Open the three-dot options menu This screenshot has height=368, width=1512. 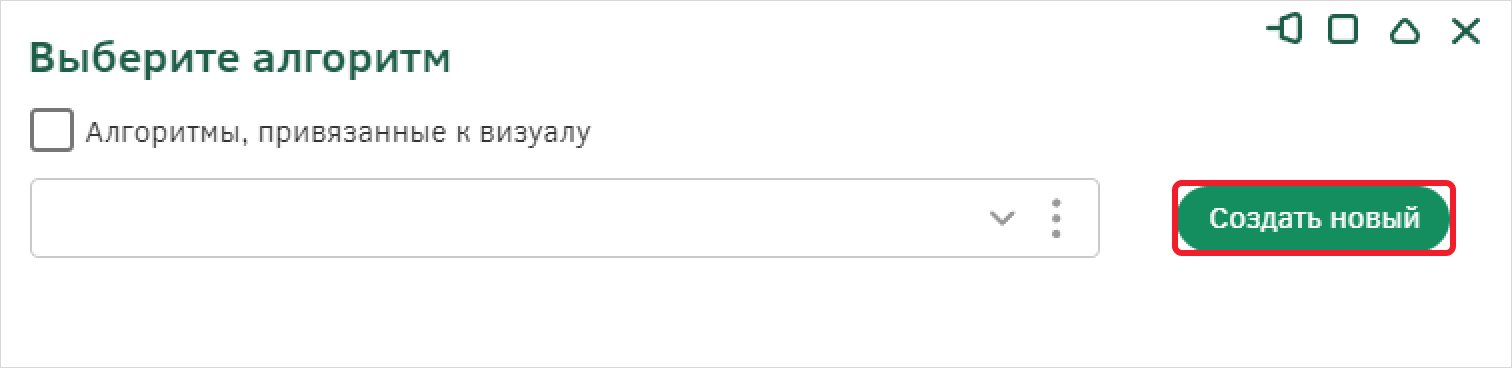1056,218
